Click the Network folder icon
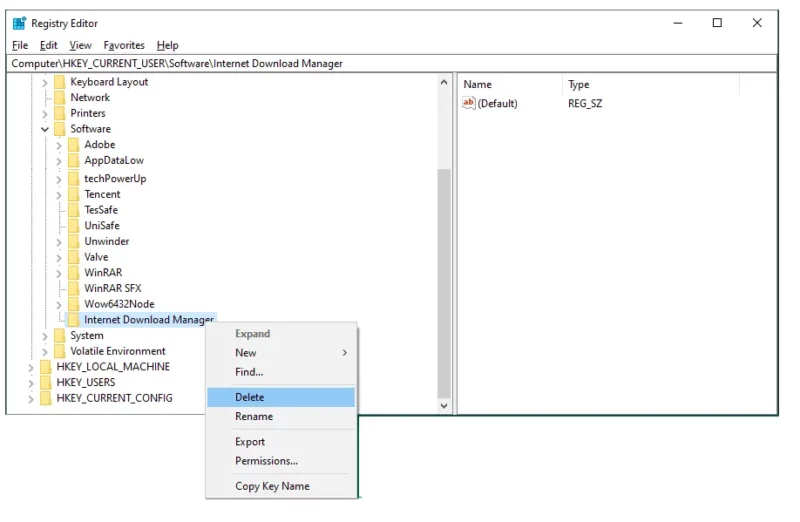Viewport: 800px width, 522px height. (60, 97)
